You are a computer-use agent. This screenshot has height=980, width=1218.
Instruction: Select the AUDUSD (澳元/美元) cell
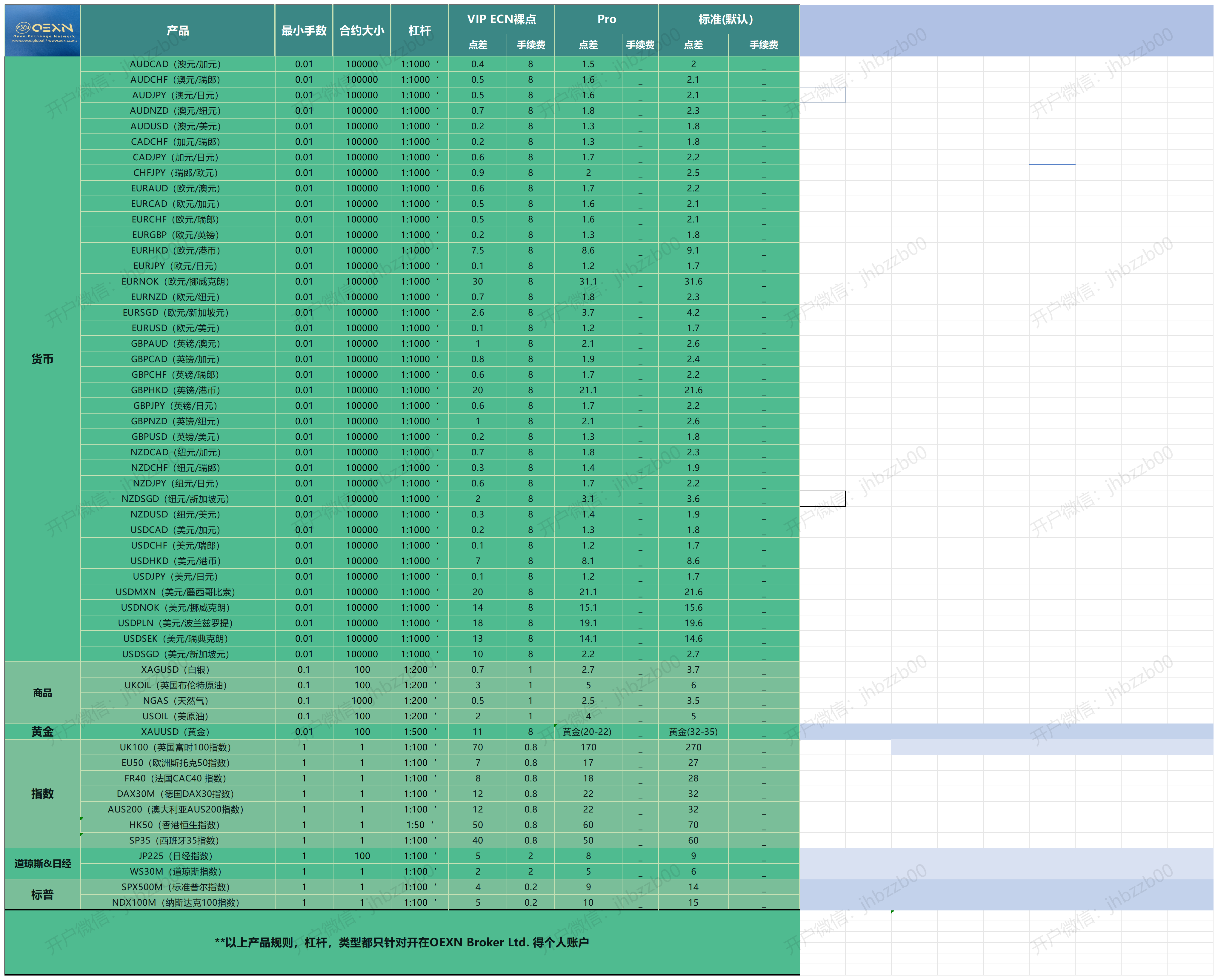point(177,126)
